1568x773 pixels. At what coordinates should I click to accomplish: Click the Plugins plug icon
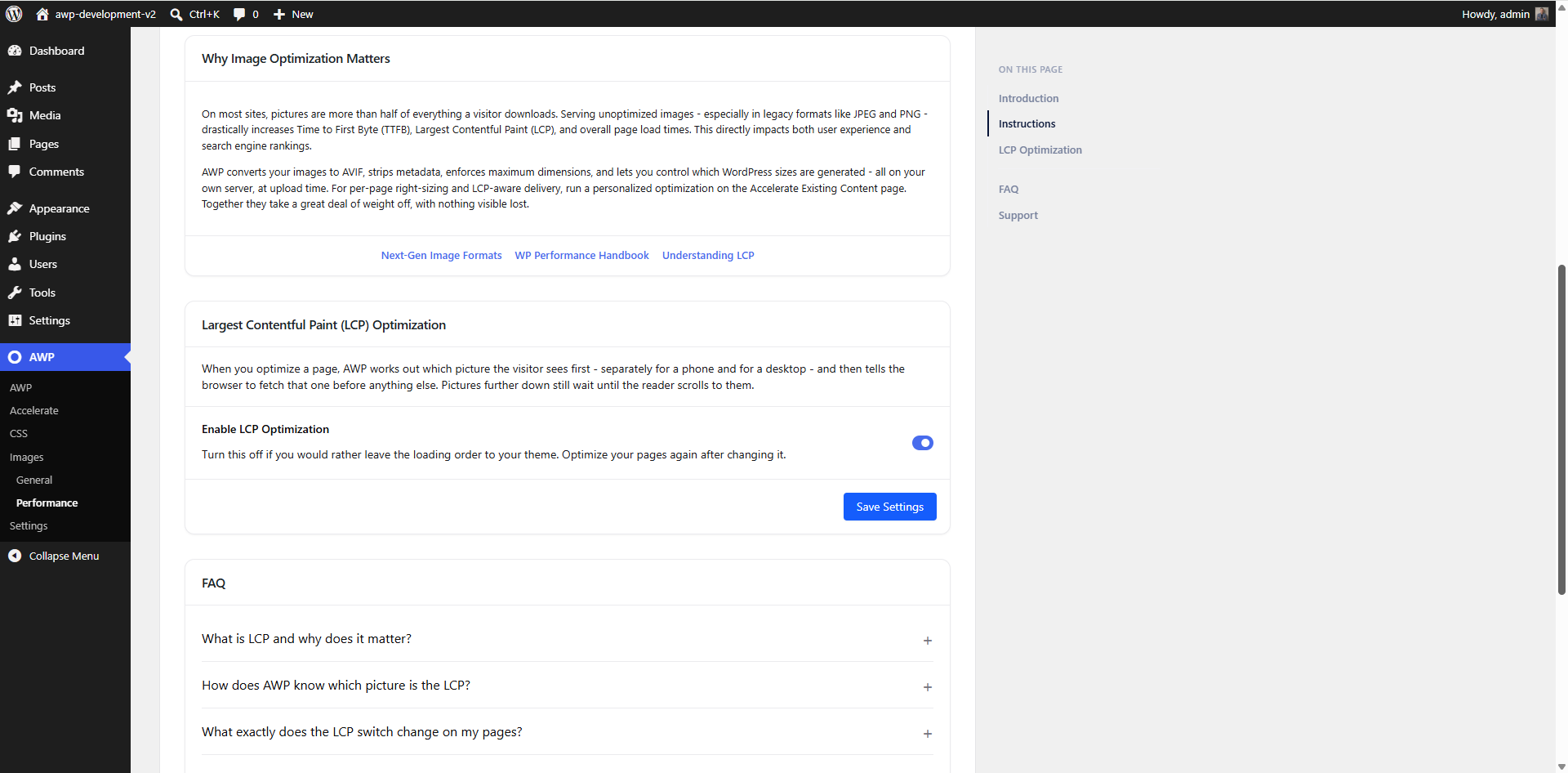(x=15, y=236)
